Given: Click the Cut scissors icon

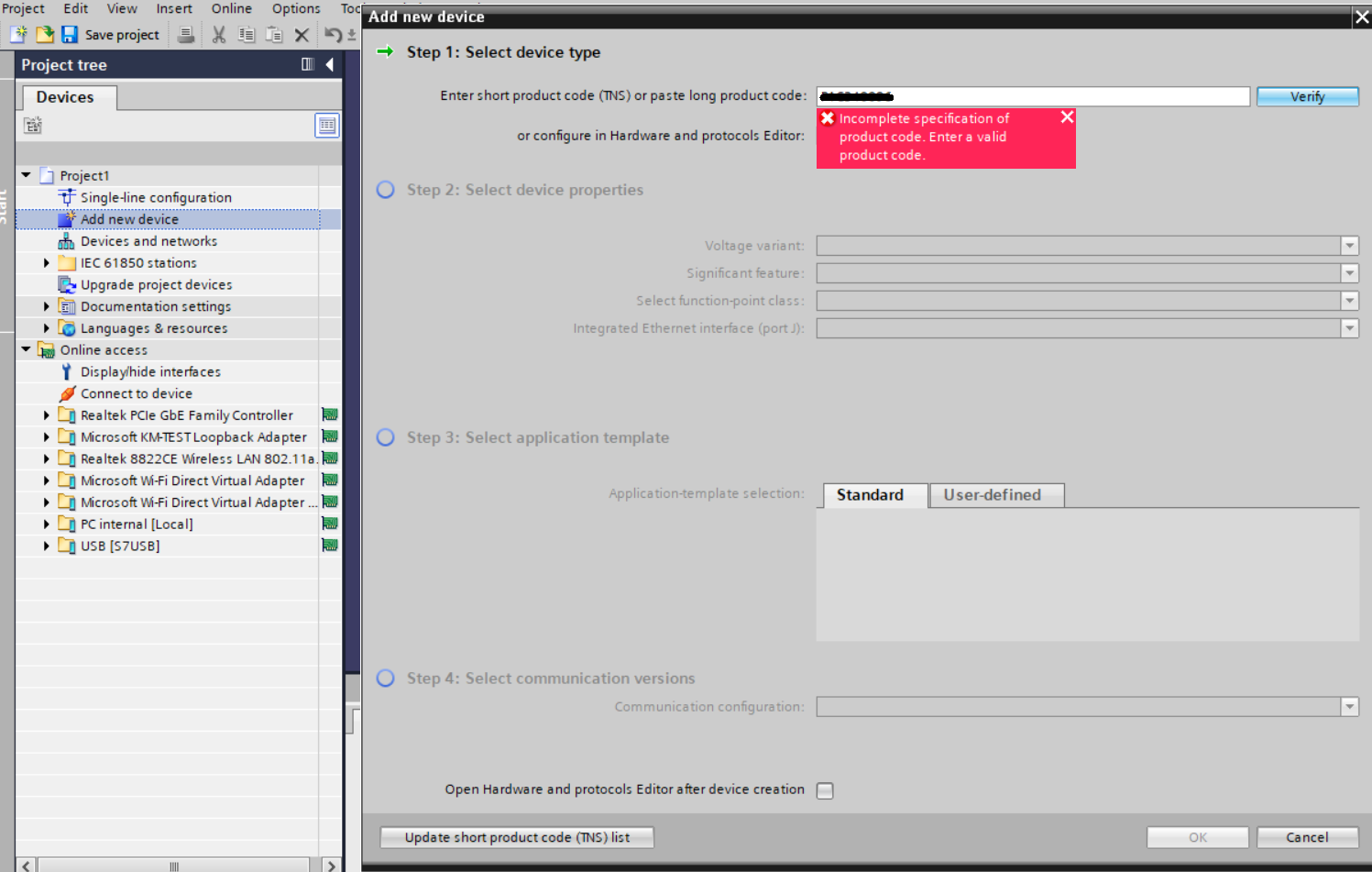Looking at the screenshot, I should pos(218,35).
